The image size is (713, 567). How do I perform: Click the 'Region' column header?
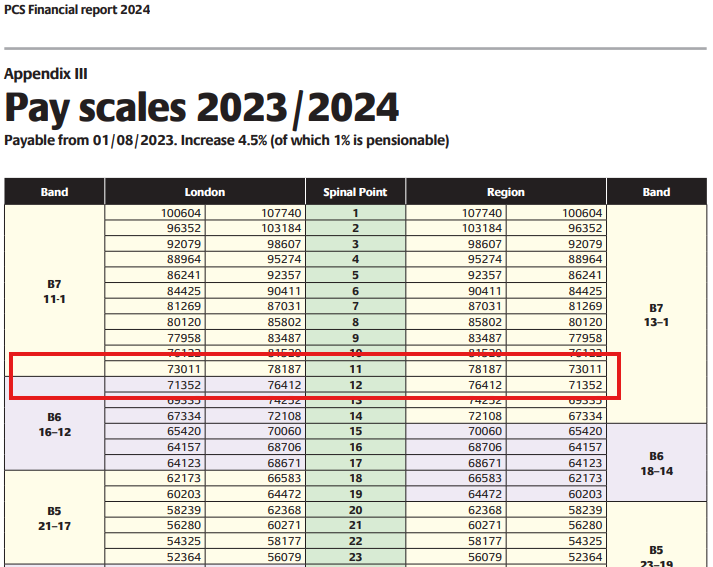[506, 192]
